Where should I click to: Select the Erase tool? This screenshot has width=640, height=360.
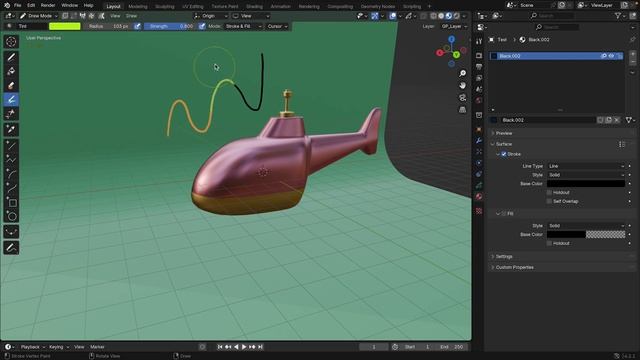(x=11, y=86)
